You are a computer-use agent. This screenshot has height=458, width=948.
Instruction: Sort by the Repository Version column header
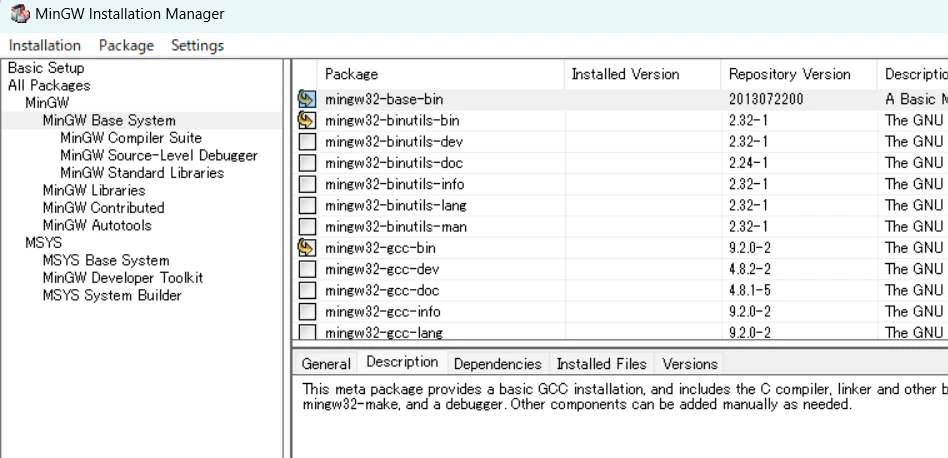click(x=799, y=74)
